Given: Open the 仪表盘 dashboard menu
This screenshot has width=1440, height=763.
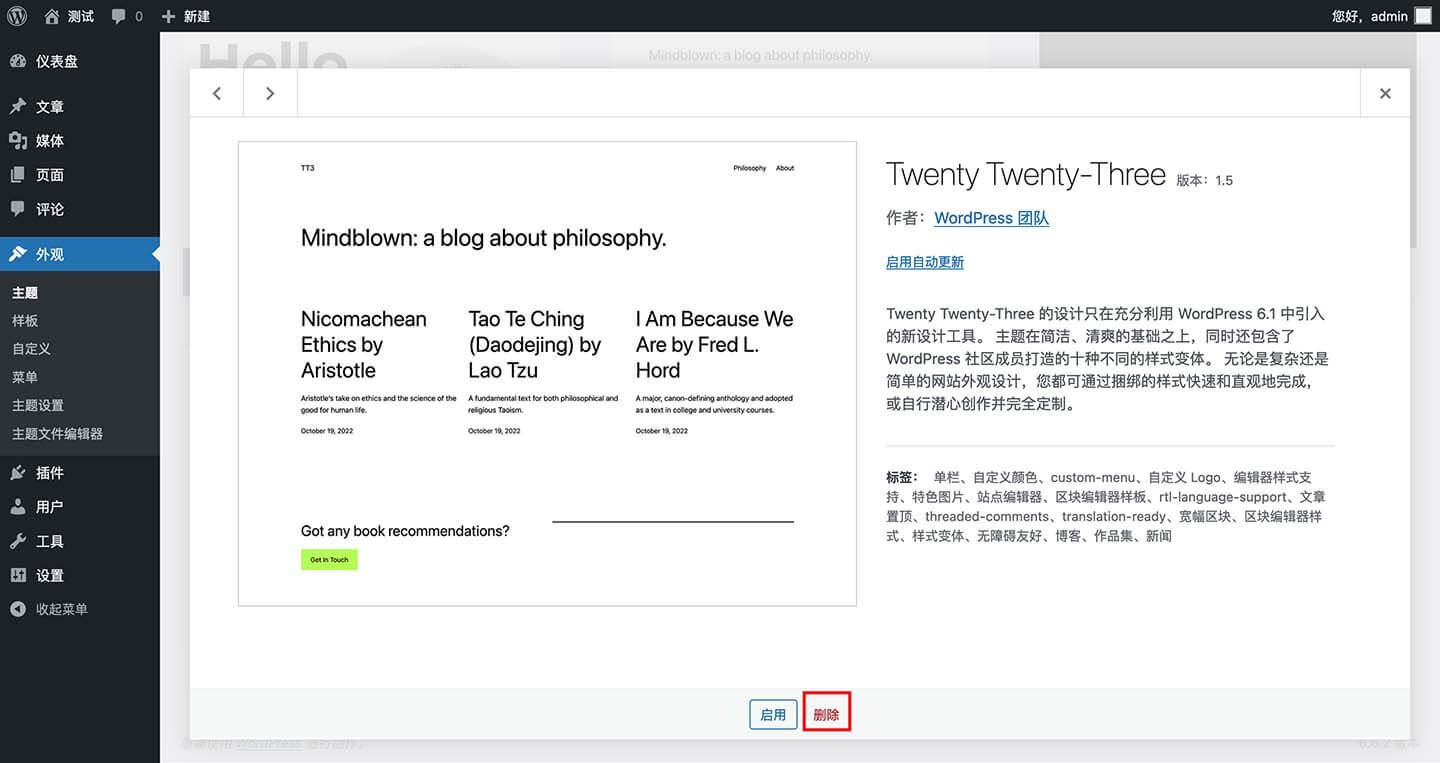Looking at the screenshot, I should pyautogui.click(x=80, y=61).
